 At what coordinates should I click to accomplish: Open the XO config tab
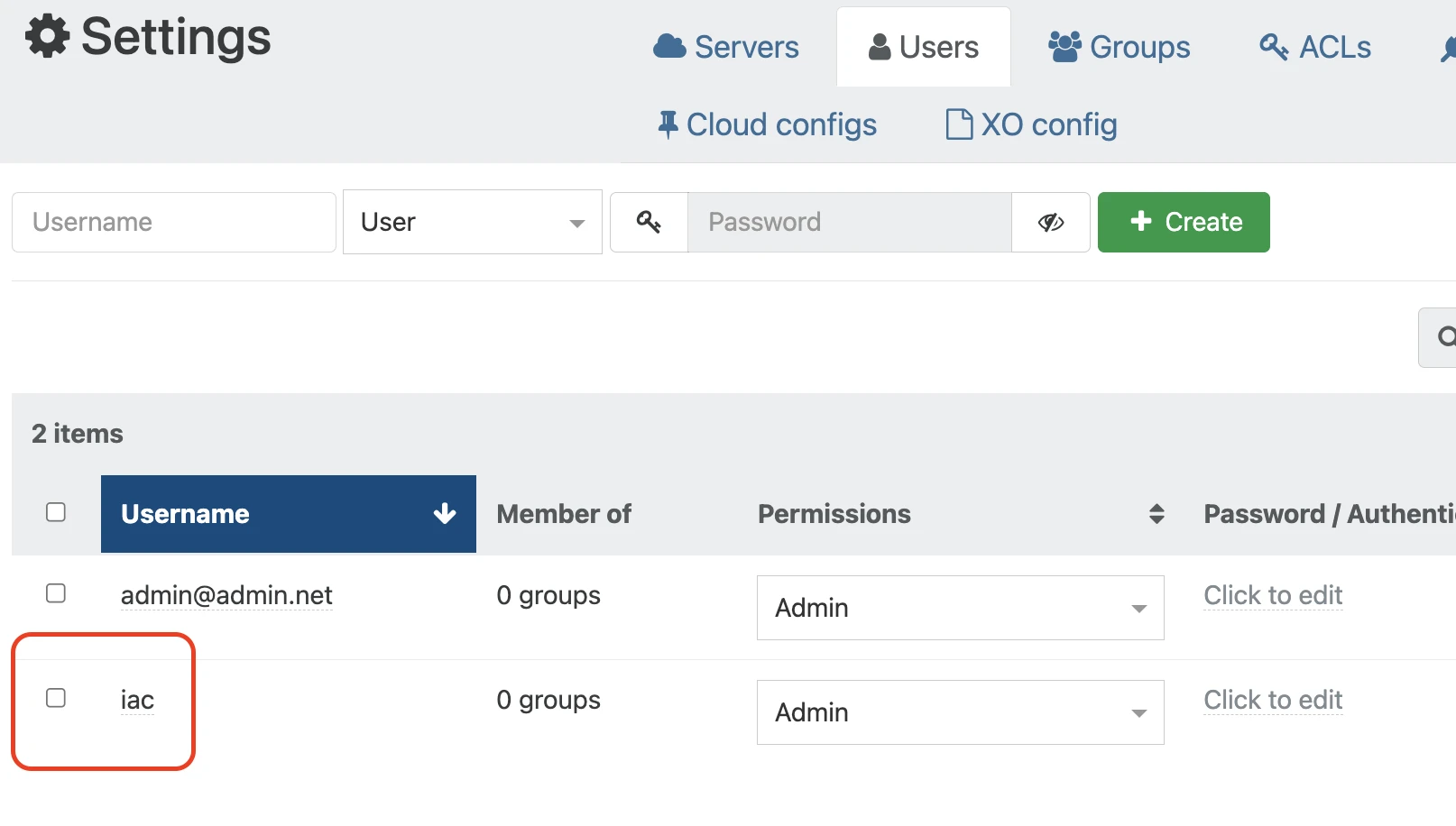[x=1031, y=124]
